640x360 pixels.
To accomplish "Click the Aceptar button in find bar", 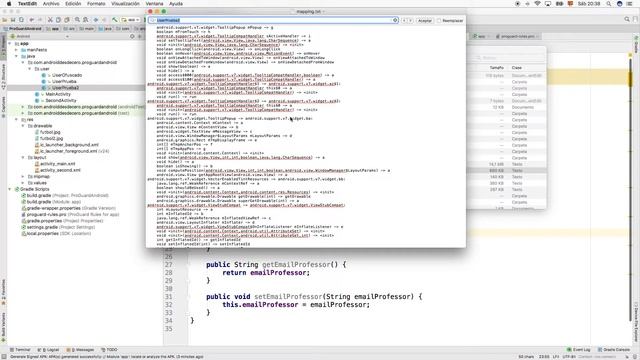I will click(x=424, y=20).
